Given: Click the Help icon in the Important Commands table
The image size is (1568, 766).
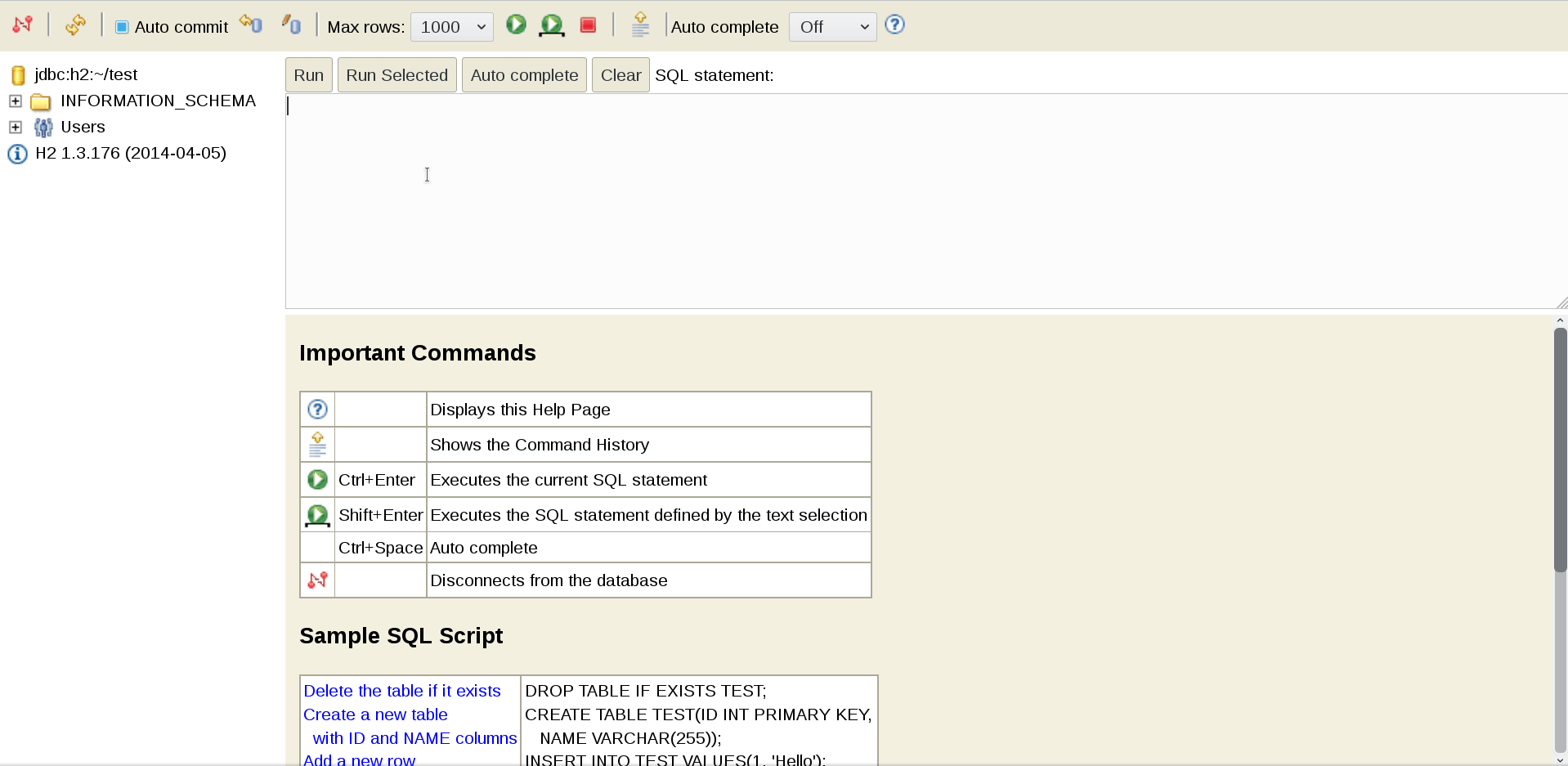Looking at the screenshot, I should coord(317,410).
